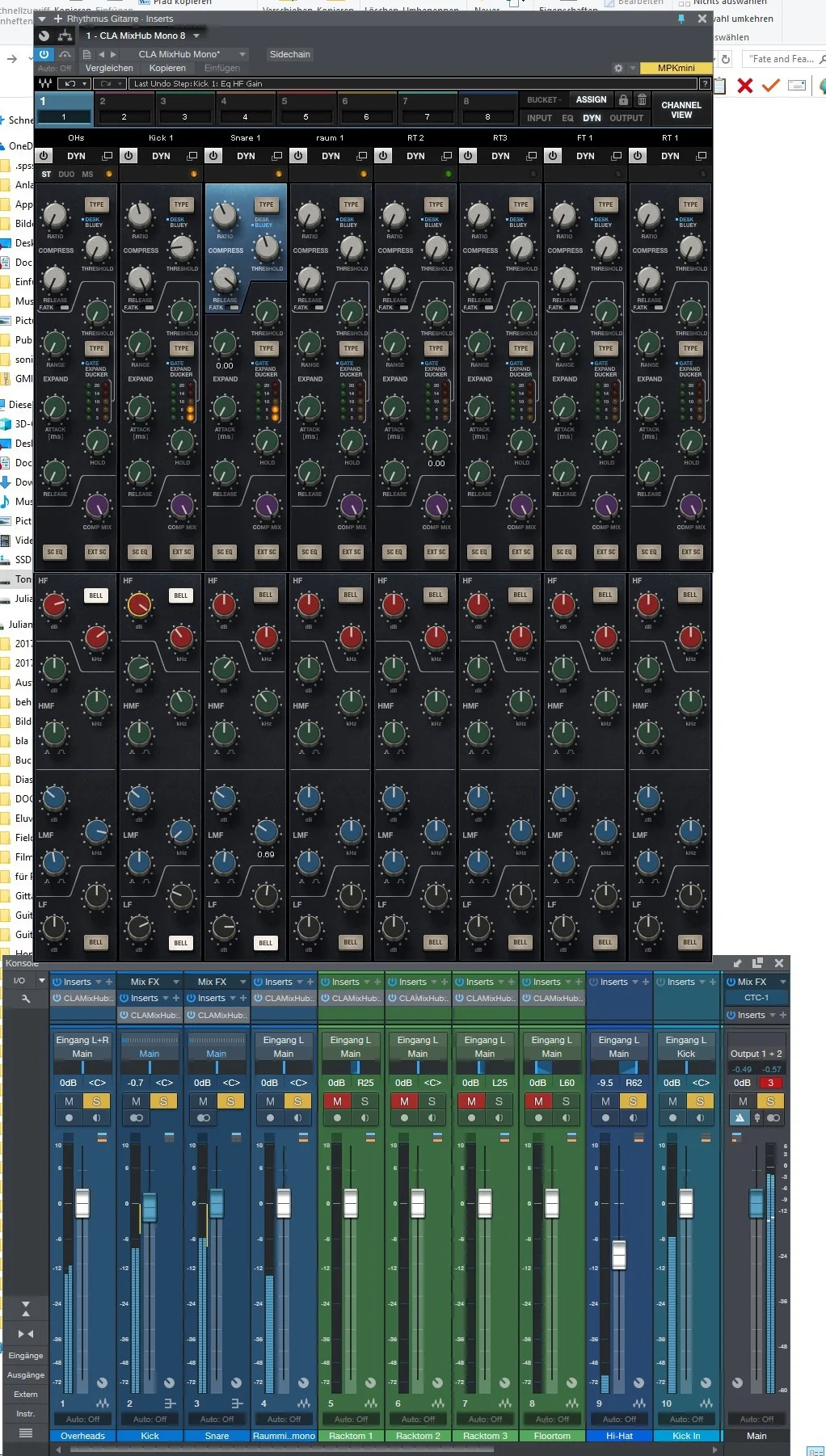Open the routing view icon in the plugin header
The image size is (826, 1456).
coord(65,36)
